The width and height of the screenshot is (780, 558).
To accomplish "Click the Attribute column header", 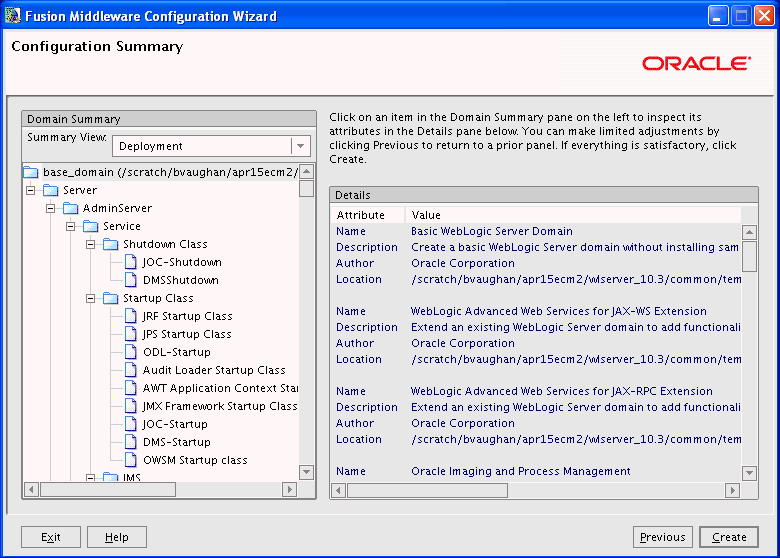I will [x=368, y=215].
